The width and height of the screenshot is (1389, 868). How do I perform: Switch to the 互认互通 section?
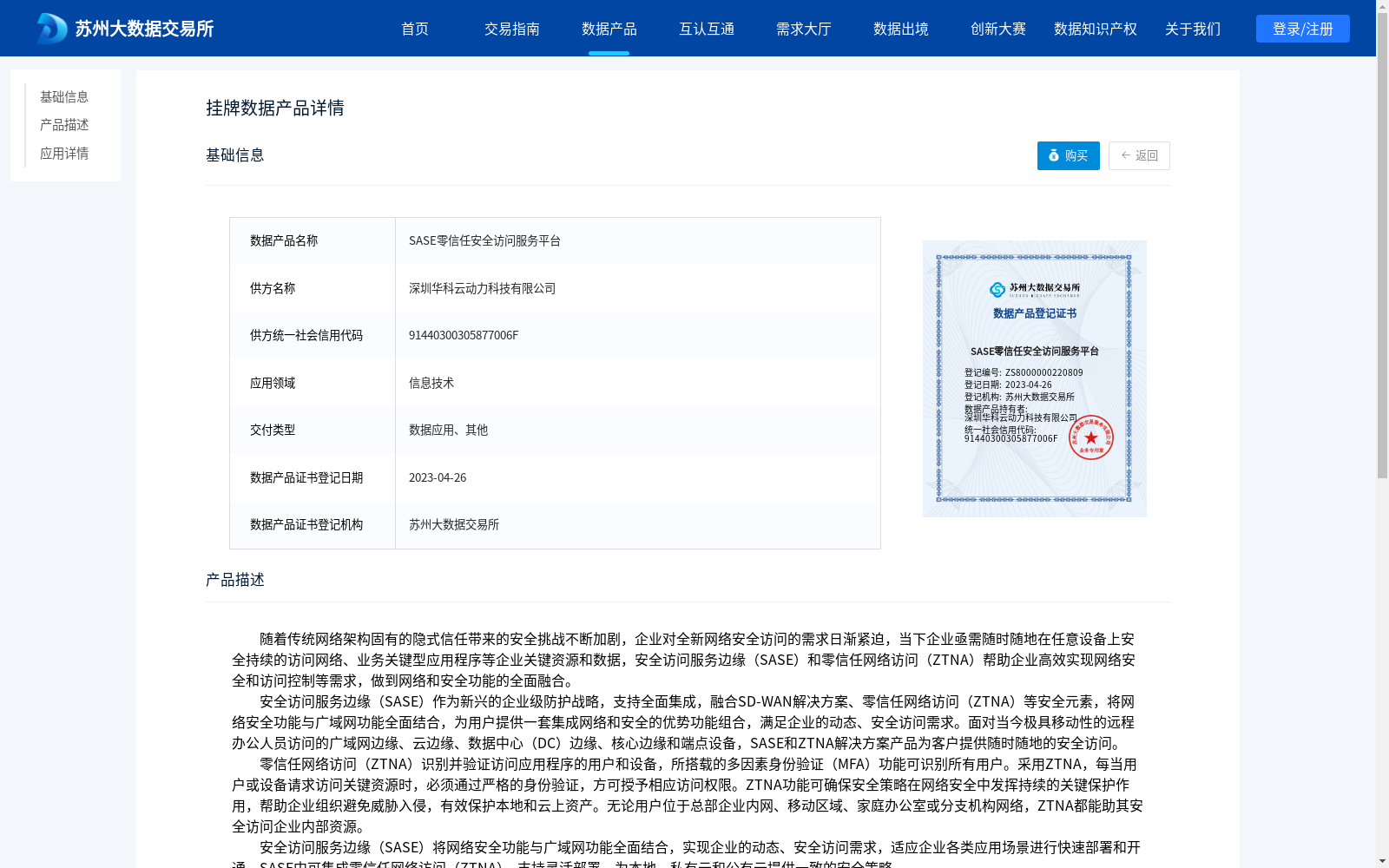(706, 28)
